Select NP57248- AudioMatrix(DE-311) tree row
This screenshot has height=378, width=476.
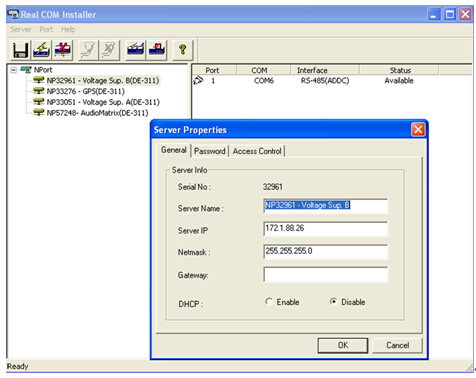97,113
